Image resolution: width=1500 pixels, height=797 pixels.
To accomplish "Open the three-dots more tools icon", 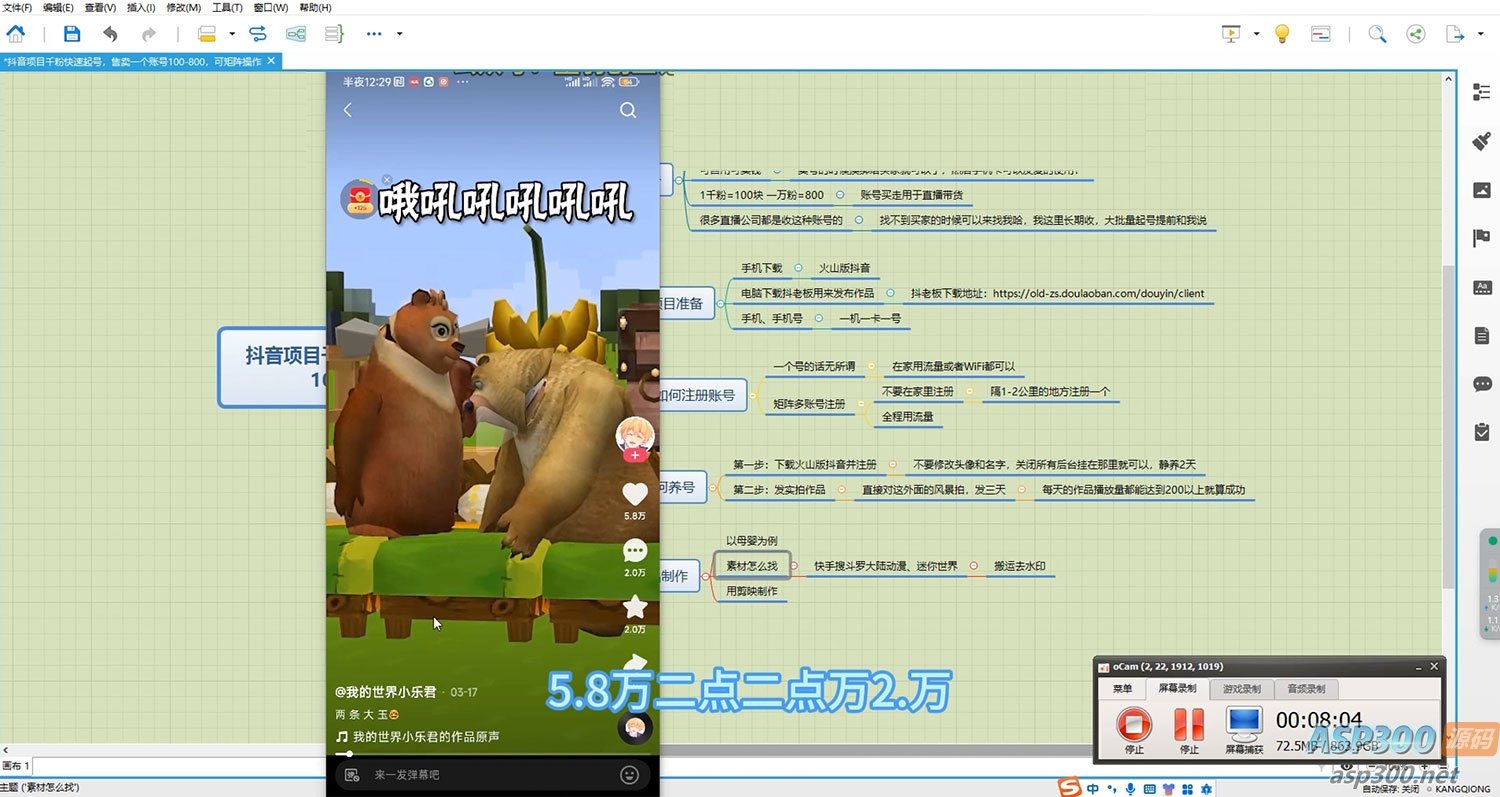I will 374,34.
